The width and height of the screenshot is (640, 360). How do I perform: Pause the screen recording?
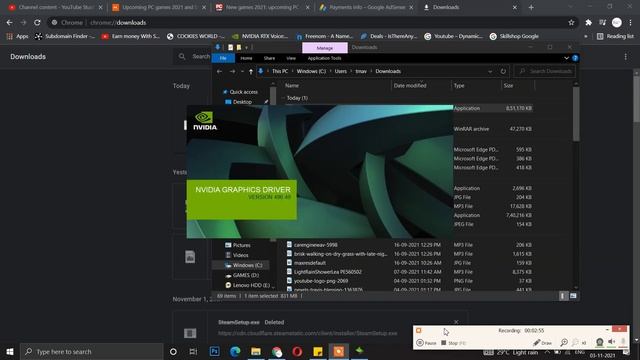pyautogui.click(x=426, y=343)
